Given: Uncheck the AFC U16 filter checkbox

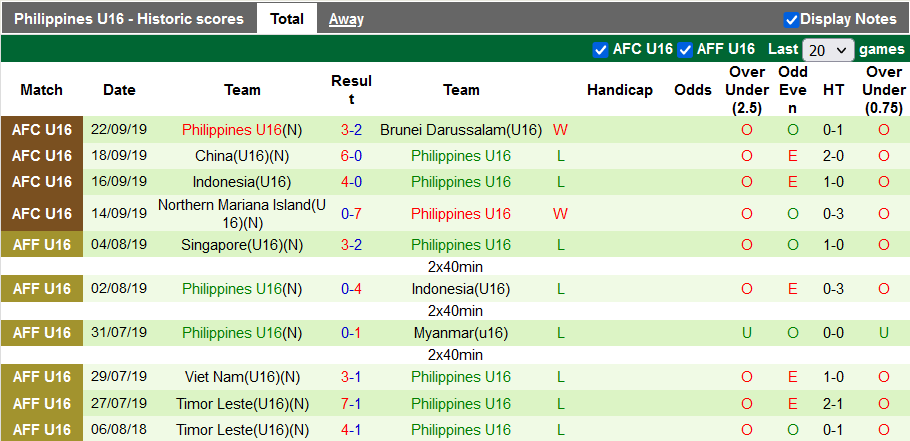Looking at the screenshot, I should tap(600, 50).
